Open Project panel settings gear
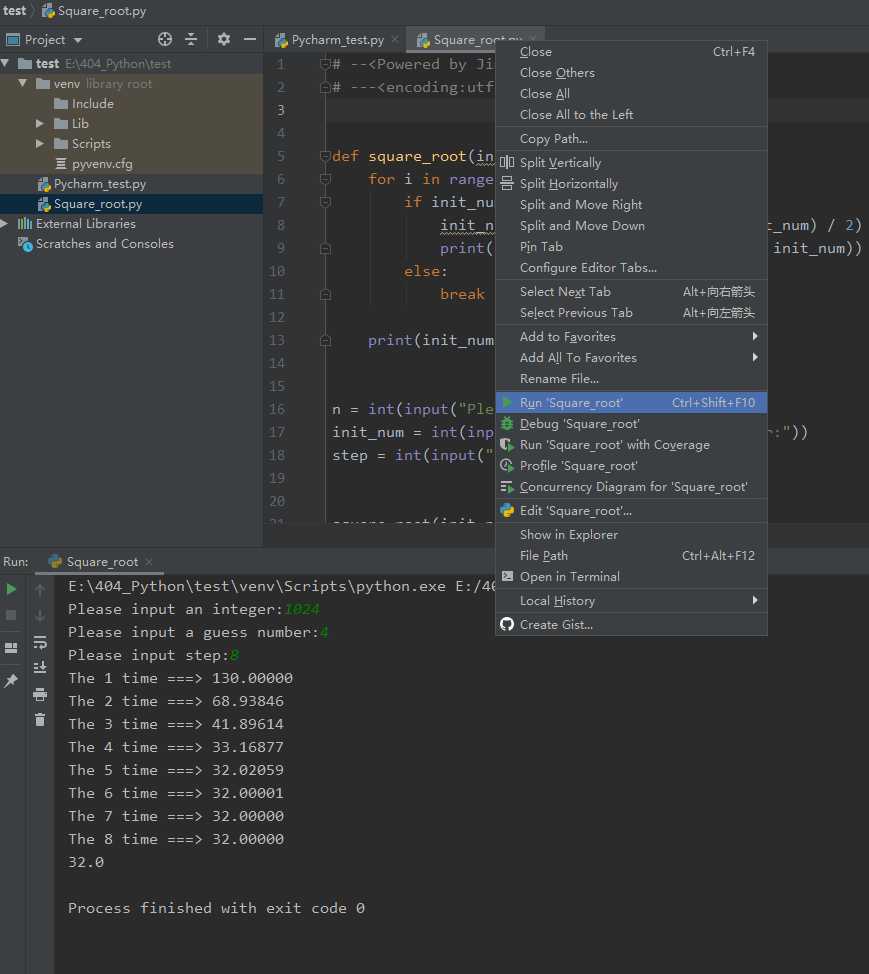The width and height of the screenshot is (869, 974). pos(224,40)
